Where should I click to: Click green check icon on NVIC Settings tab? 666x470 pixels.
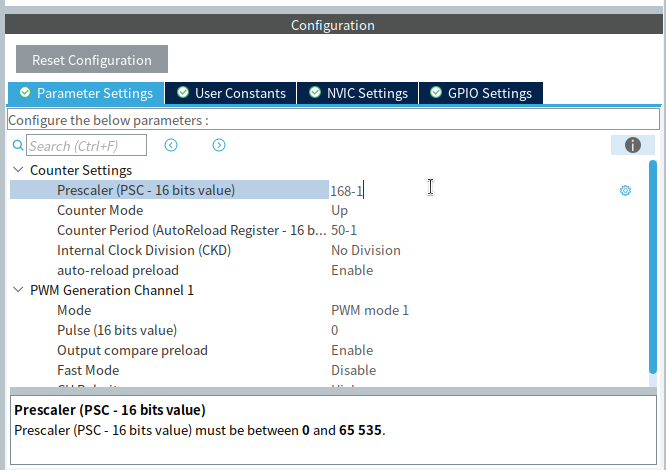(315, 93)
